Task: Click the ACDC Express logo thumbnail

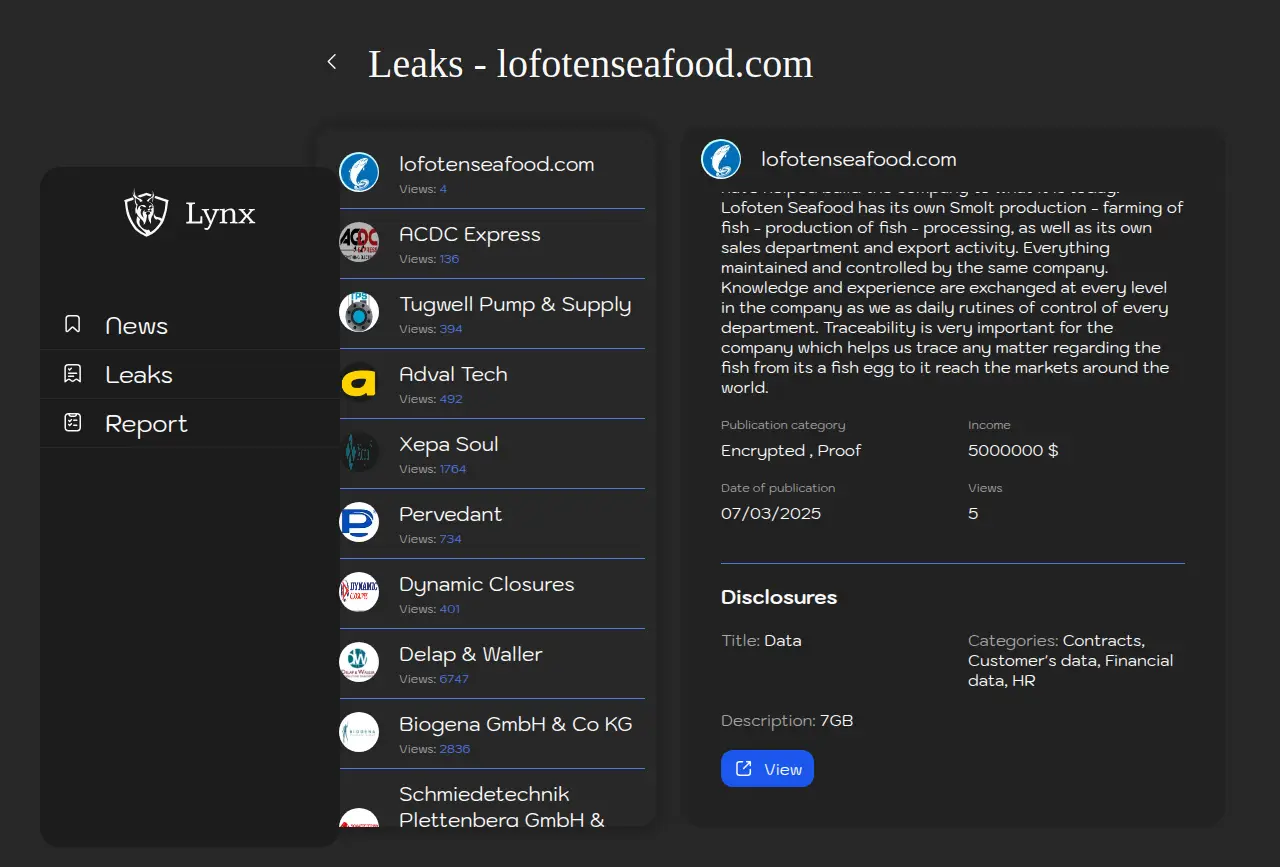Action: click(359, 242)
